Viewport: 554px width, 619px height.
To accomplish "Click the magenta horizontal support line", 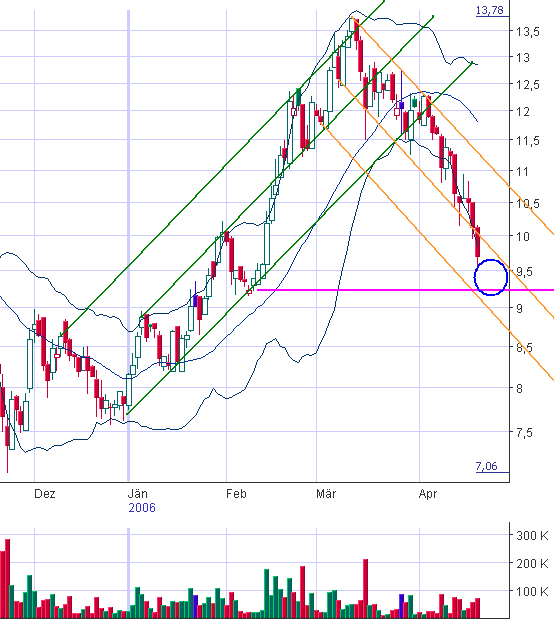I will tap(406, 290).
